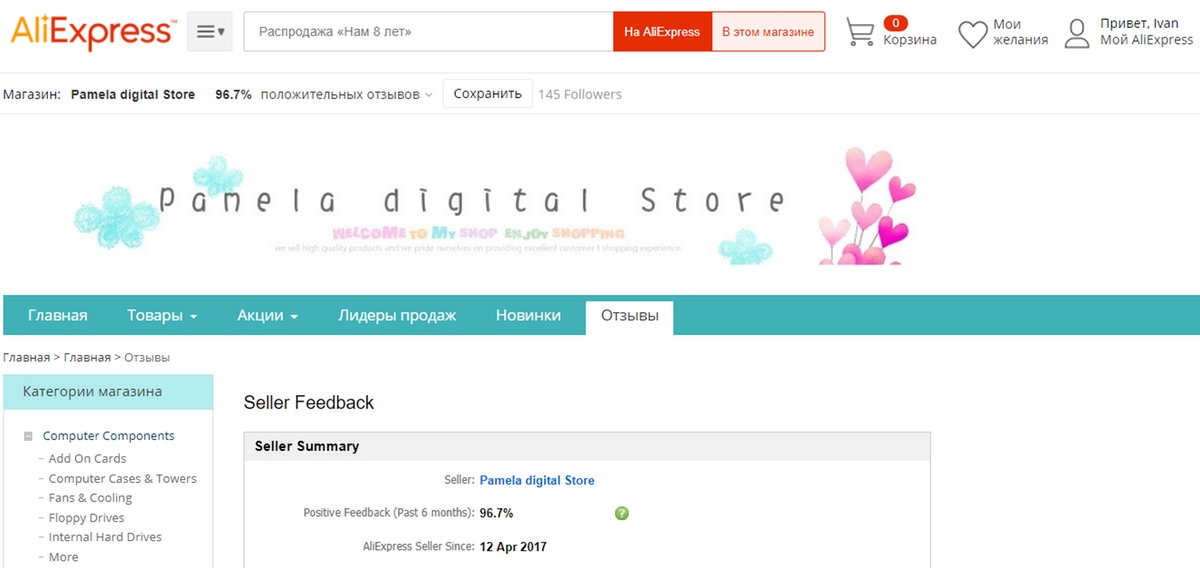Click the 12 Apr 2017 seller date
This screenshot has height=568, width=1200.
tap(513, 547)
